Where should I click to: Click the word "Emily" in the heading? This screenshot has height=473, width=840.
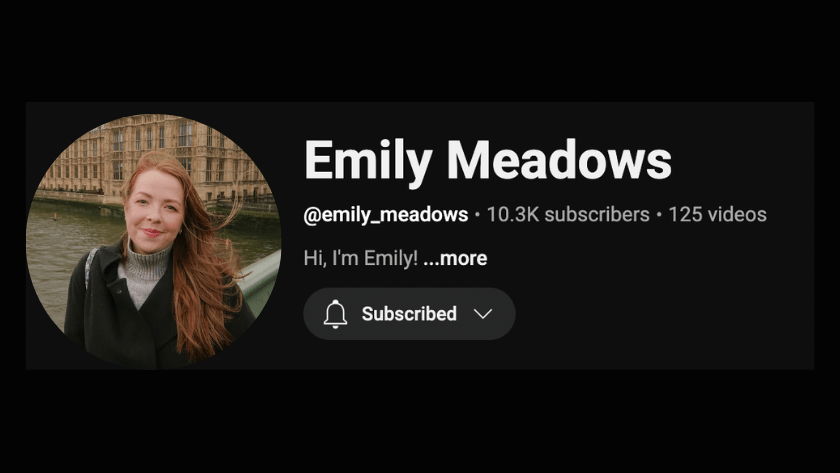tap(368, 162)
